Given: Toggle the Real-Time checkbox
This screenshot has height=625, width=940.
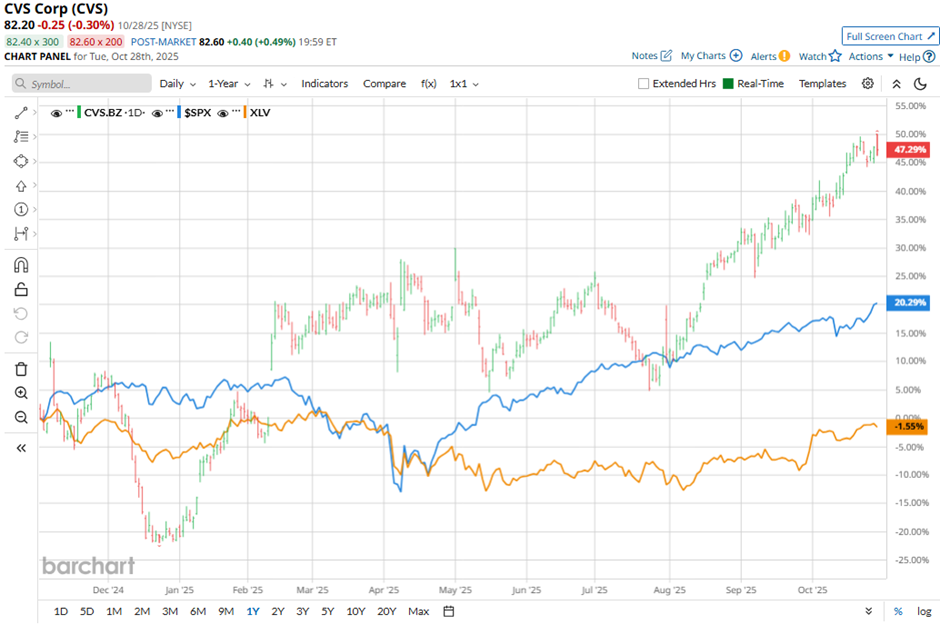Looking at the screenshot, I should 727,84.
